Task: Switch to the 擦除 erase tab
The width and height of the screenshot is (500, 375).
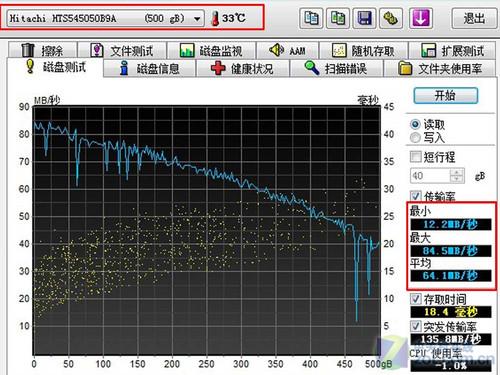Action: (43, 50)
